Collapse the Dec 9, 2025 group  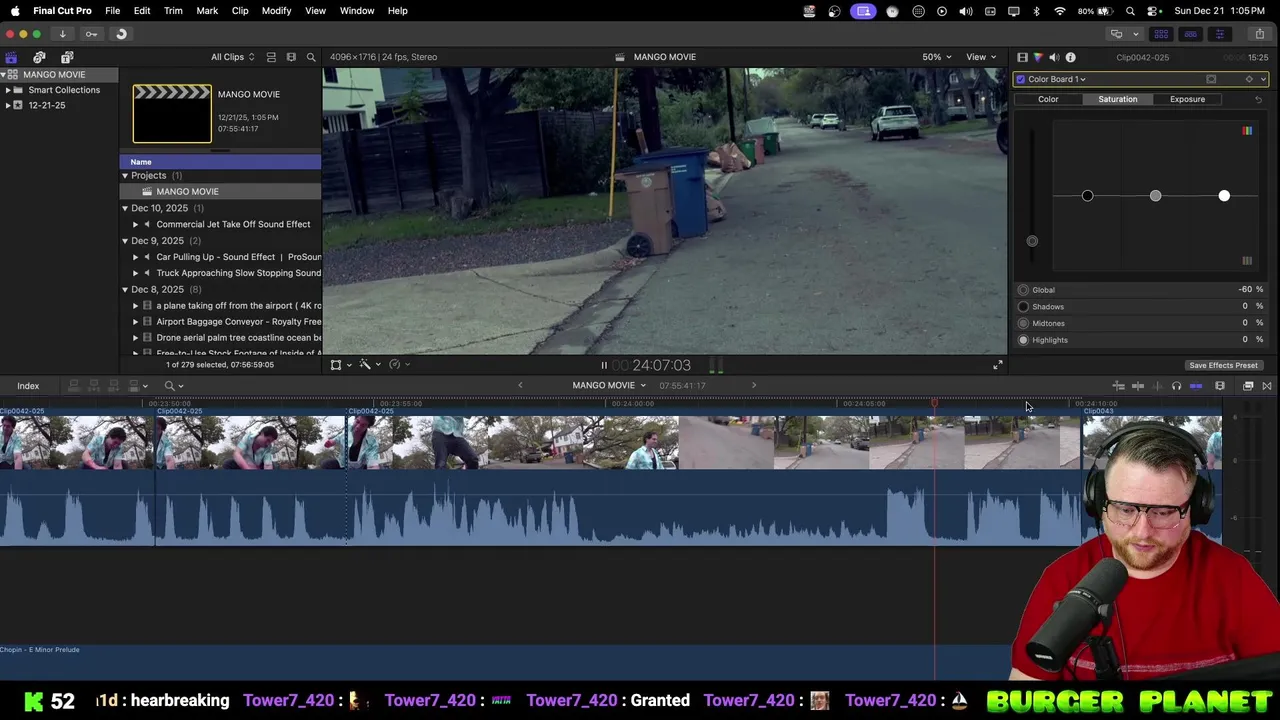[125, 241]
